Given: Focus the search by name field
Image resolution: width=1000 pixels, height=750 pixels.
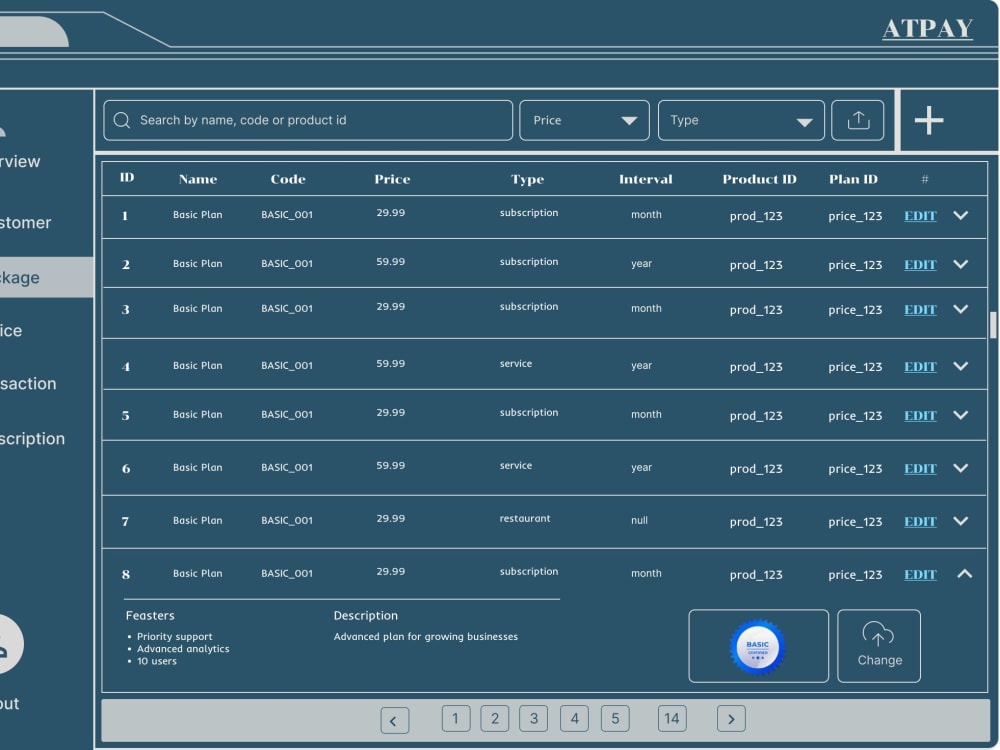Looking at the screenshot, I should tap(308, 120).
